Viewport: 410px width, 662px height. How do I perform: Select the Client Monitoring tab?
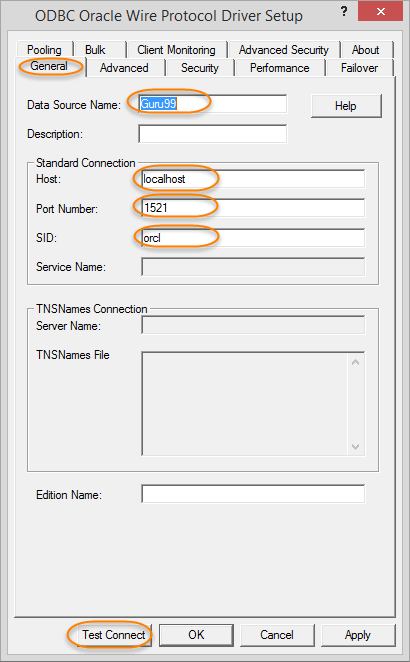pyautogui.click(x=176, y=50)
